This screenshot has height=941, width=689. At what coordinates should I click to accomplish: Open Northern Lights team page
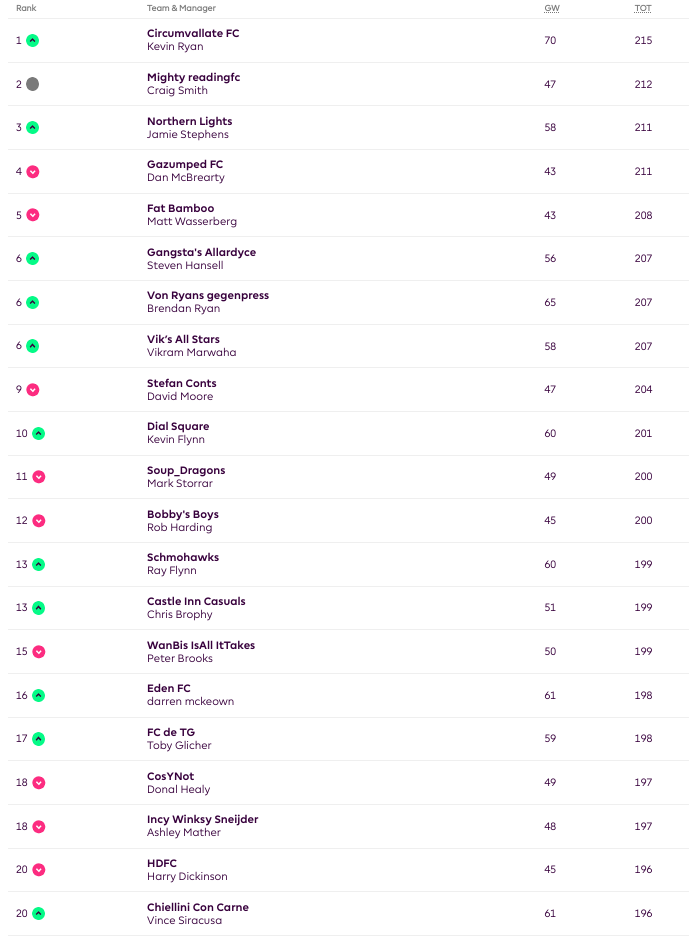pos(189,121)
